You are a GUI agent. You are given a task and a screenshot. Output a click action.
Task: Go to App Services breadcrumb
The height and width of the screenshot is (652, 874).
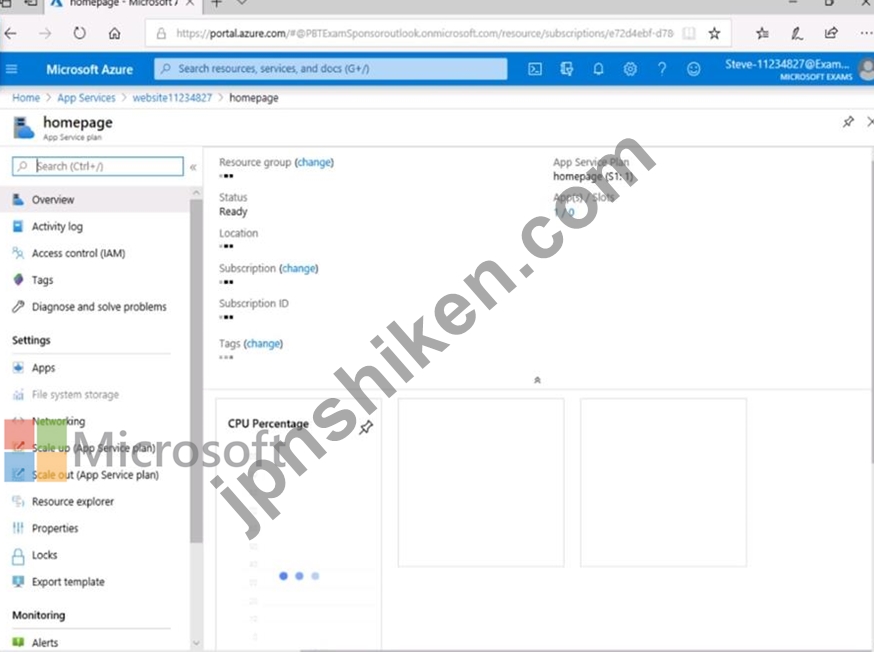click(86, 98)
